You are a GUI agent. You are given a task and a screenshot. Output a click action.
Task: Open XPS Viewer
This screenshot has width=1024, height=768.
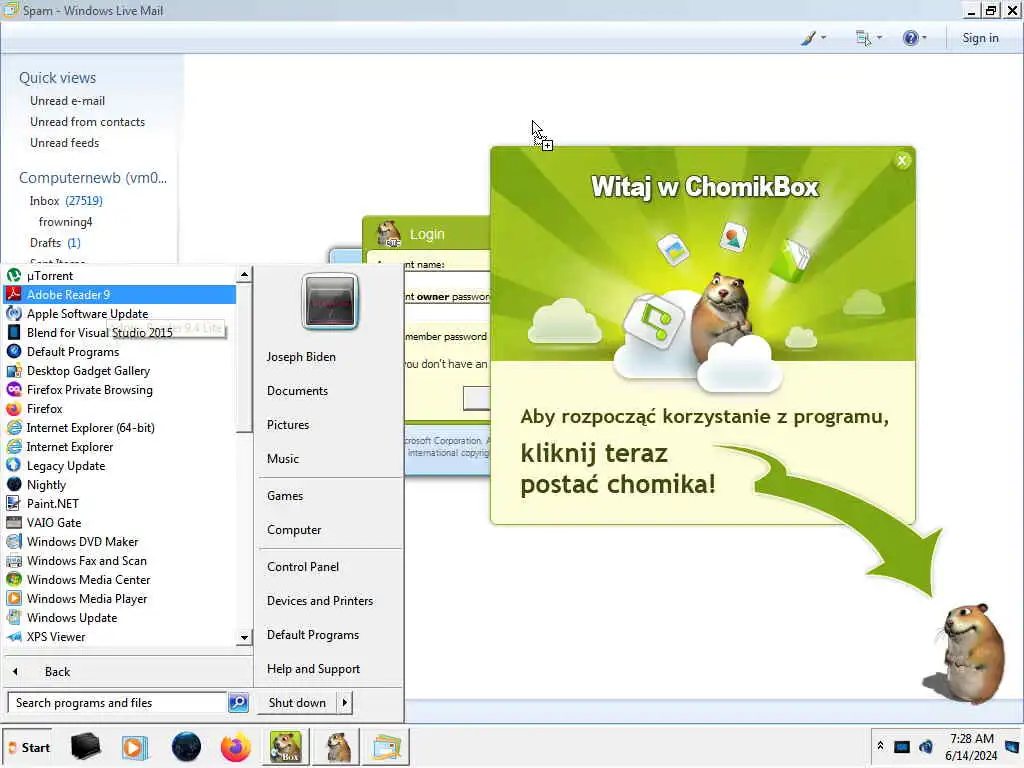(120, 637)
